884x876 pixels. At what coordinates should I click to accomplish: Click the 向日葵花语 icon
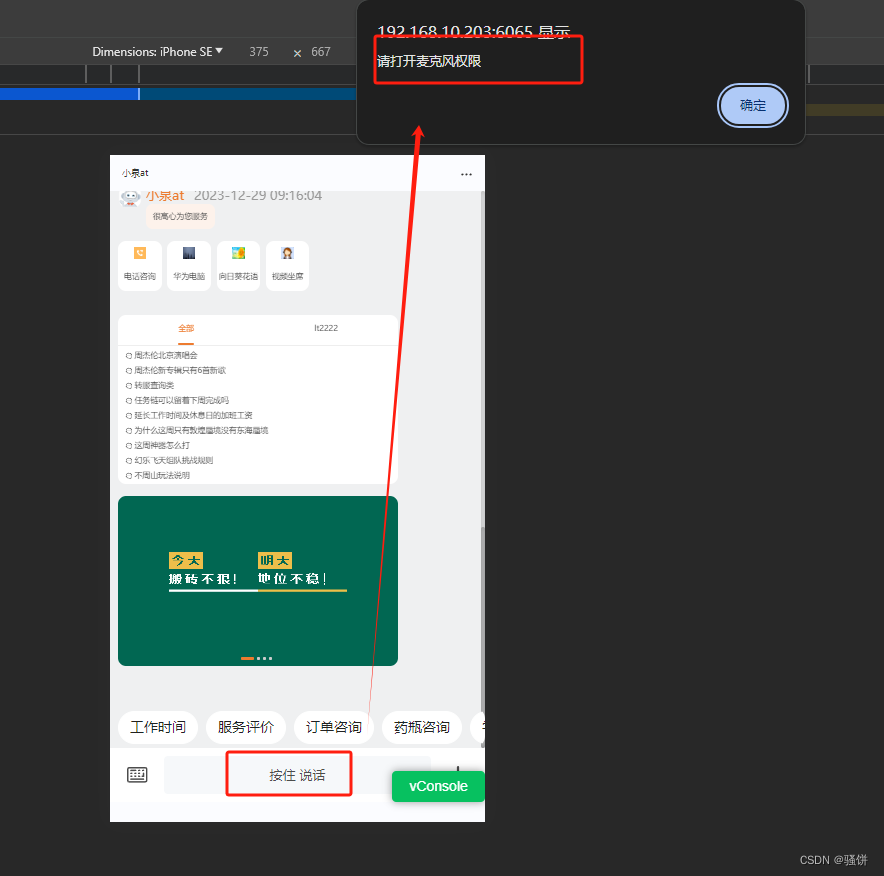pyautogui.click(x=238, y=265)
